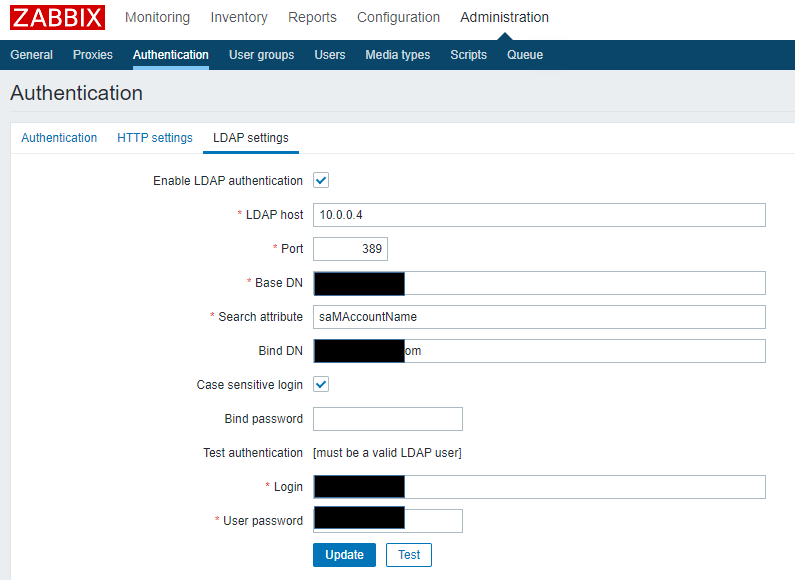
Task: Go to Users submenu
Action: click(x=330, y=55)
